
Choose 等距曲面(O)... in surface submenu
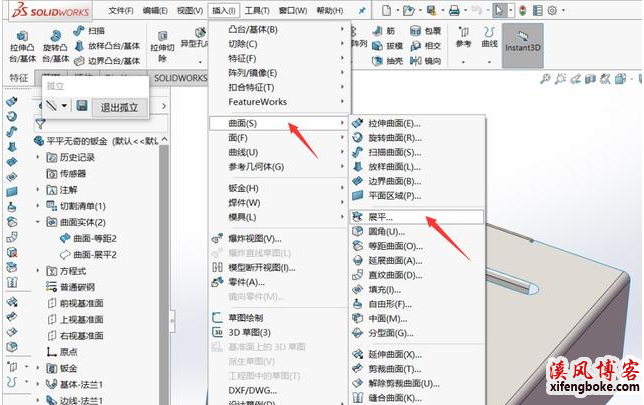coord(417,246)
